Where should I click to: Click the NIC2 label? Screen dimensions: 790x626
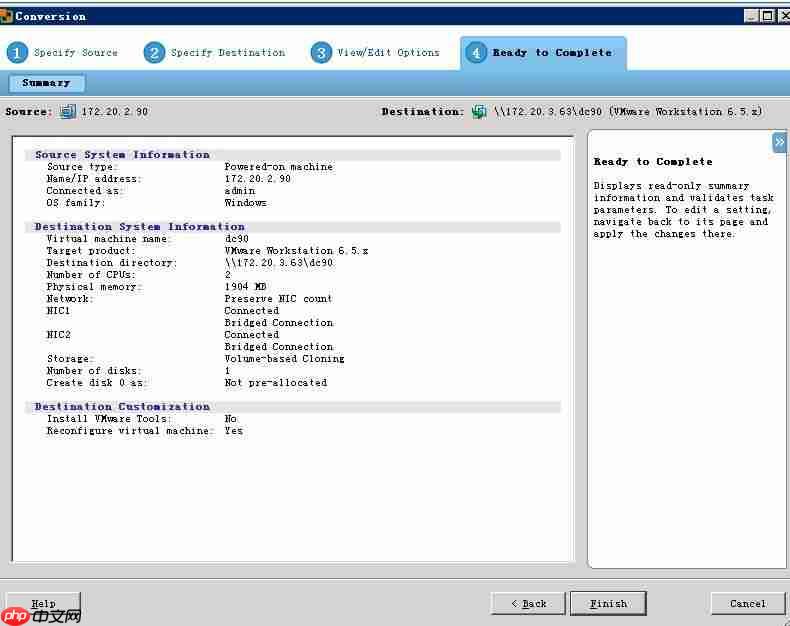click(58, 335)
